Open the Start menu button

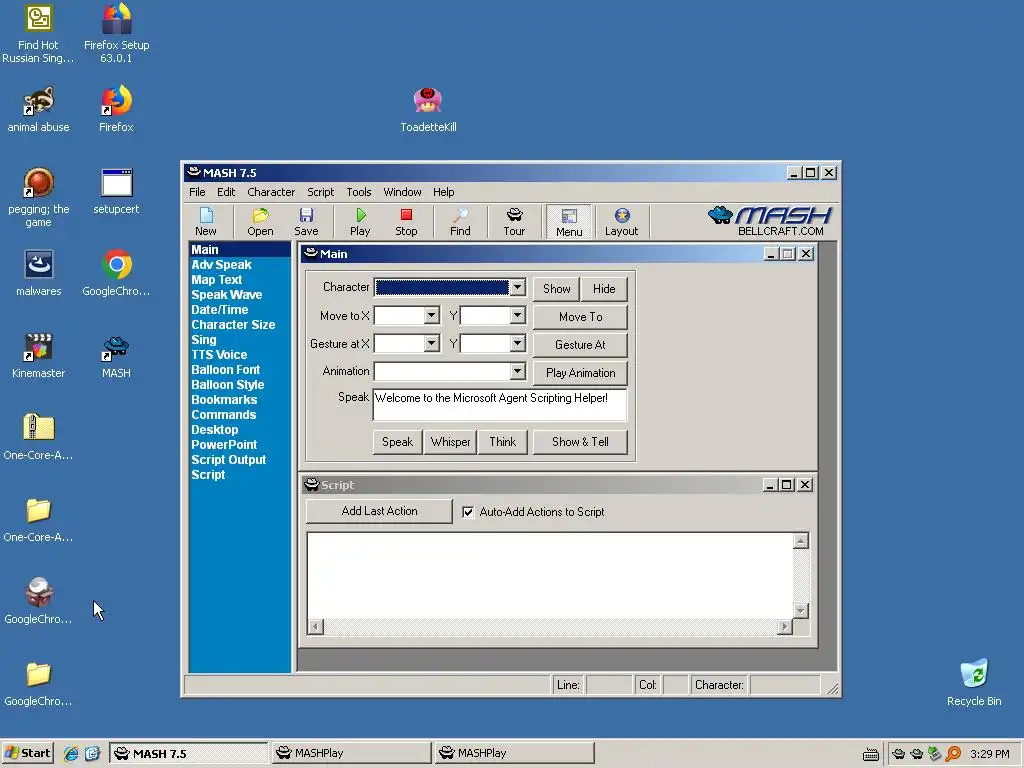27,753
